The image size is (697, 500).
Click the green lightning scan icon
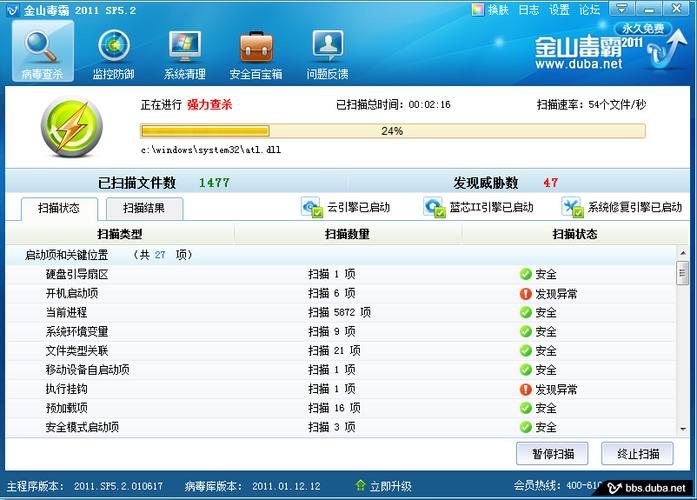[71, 129]
